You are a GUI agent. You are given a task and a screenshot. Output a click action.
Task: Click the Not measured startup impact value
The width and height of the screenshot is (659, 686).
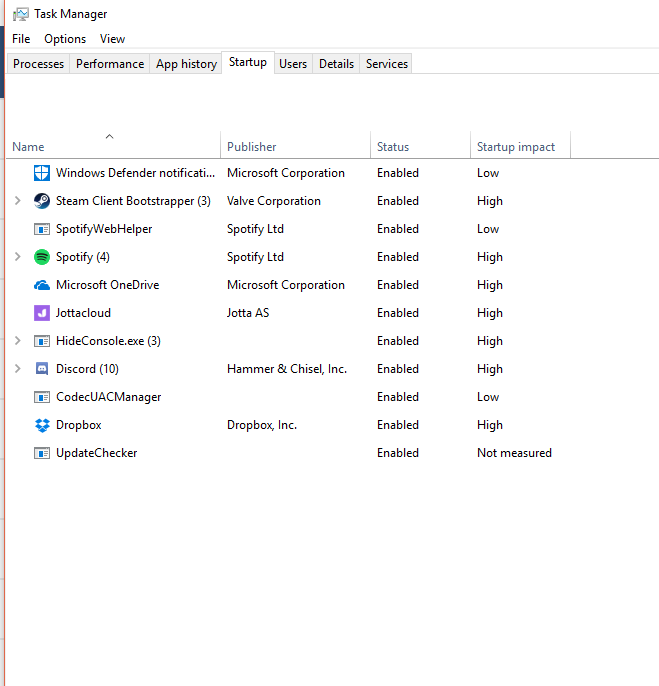coord(514,453)
